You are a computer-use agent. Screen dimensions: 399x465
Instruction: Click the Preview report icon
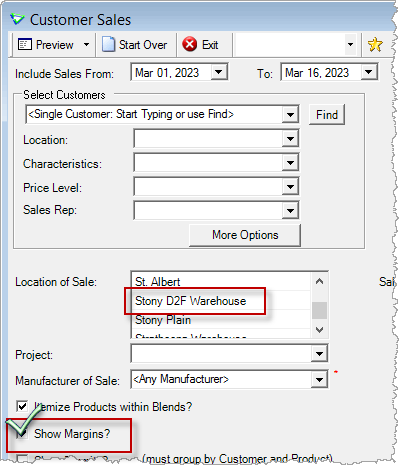(25, 44)
